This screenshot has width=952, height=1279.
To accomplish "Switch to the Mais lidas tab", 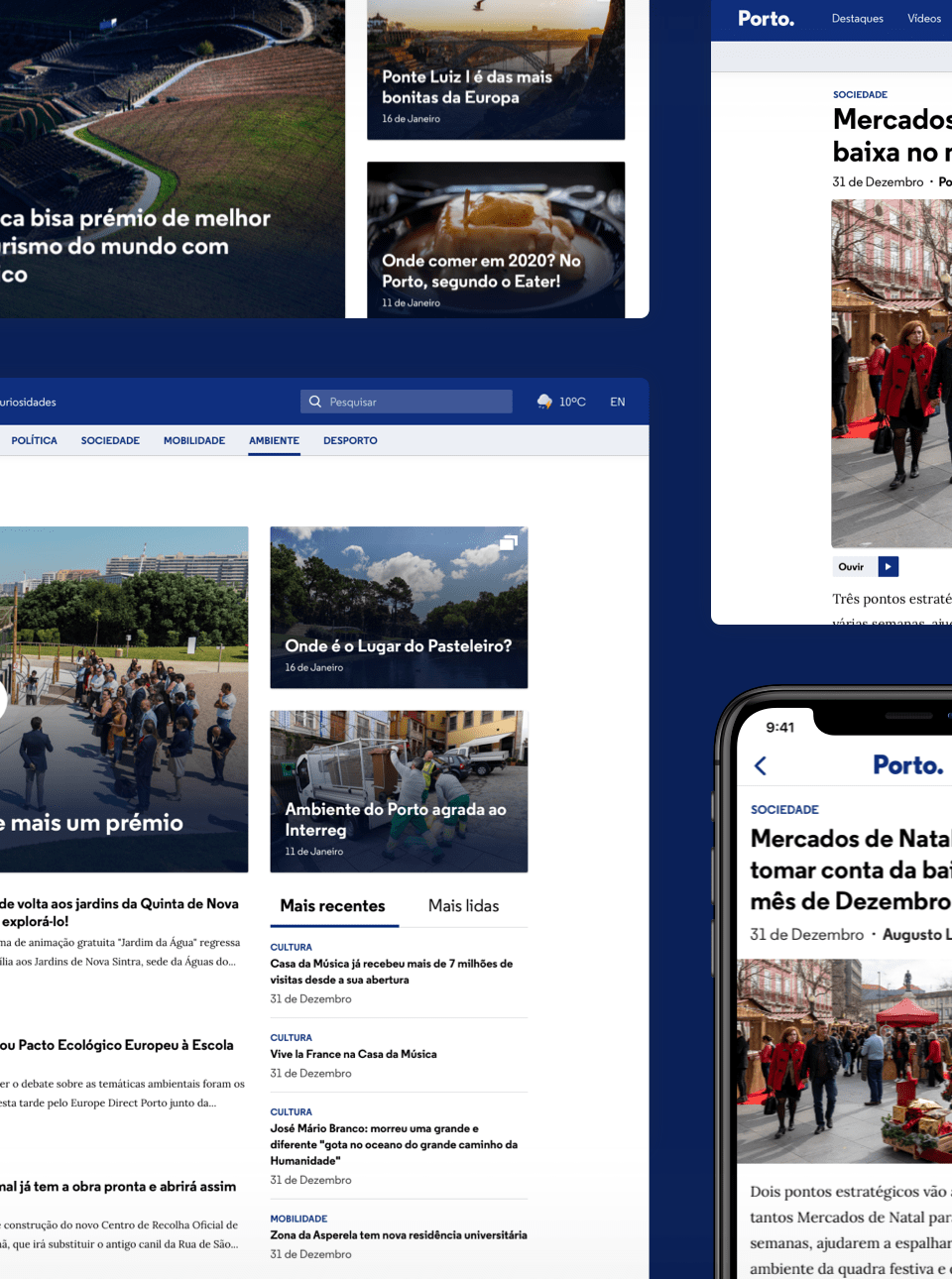I will [463, 905].
